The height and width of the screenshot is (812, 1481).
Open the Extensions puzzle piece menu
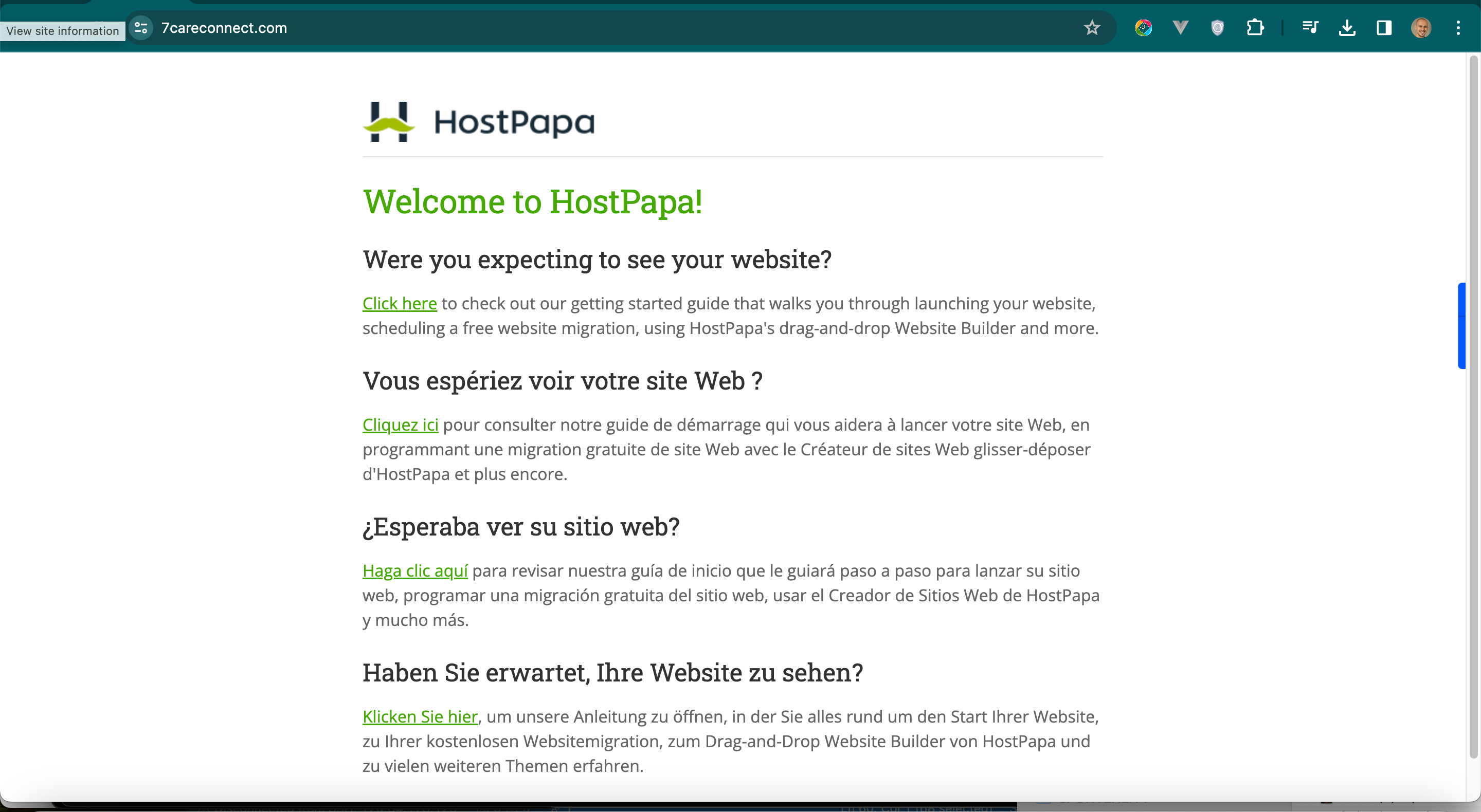pos(1255,28)
